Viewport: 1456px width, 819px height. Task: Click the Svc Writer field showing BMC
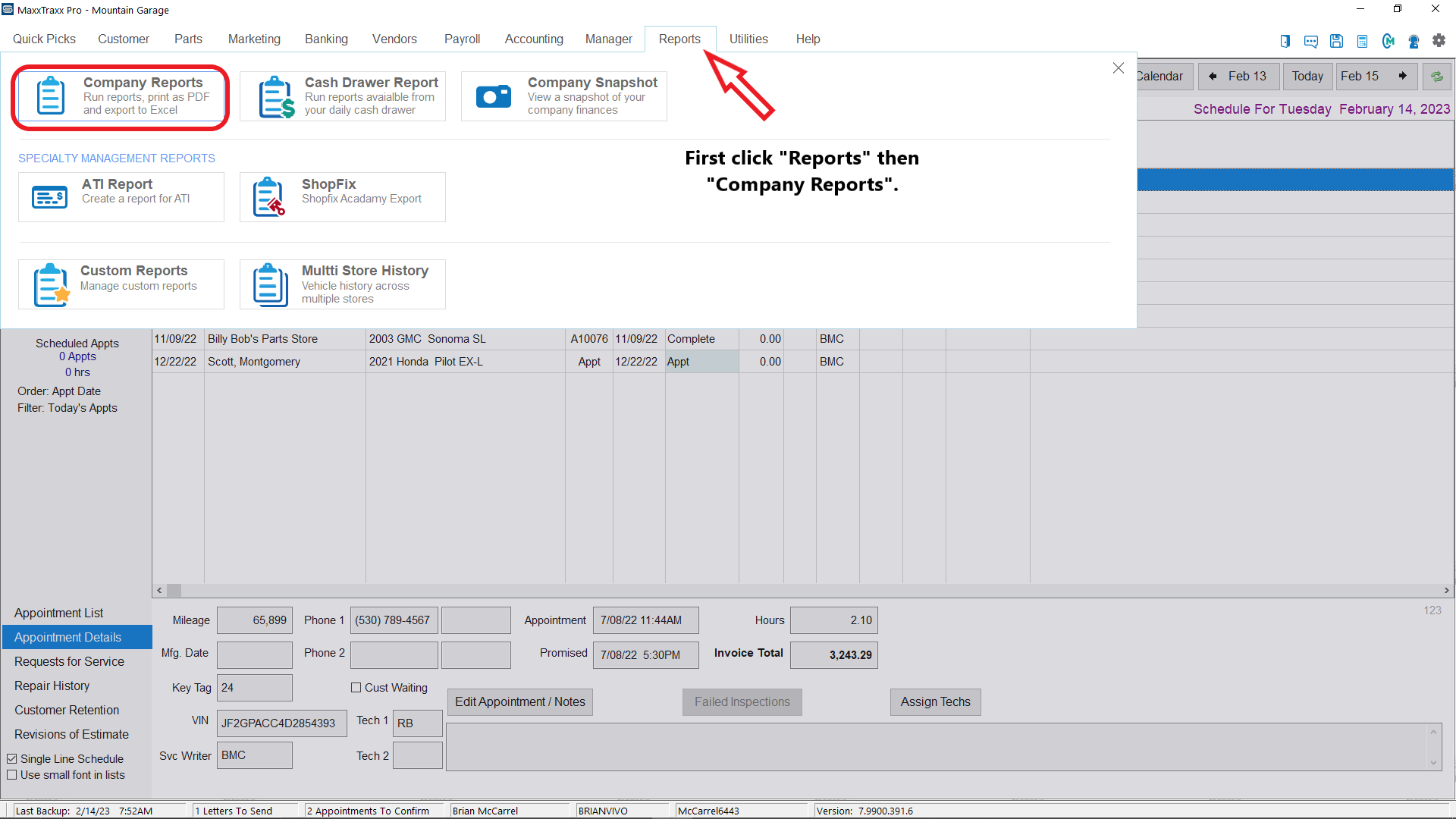click(255, 755)
